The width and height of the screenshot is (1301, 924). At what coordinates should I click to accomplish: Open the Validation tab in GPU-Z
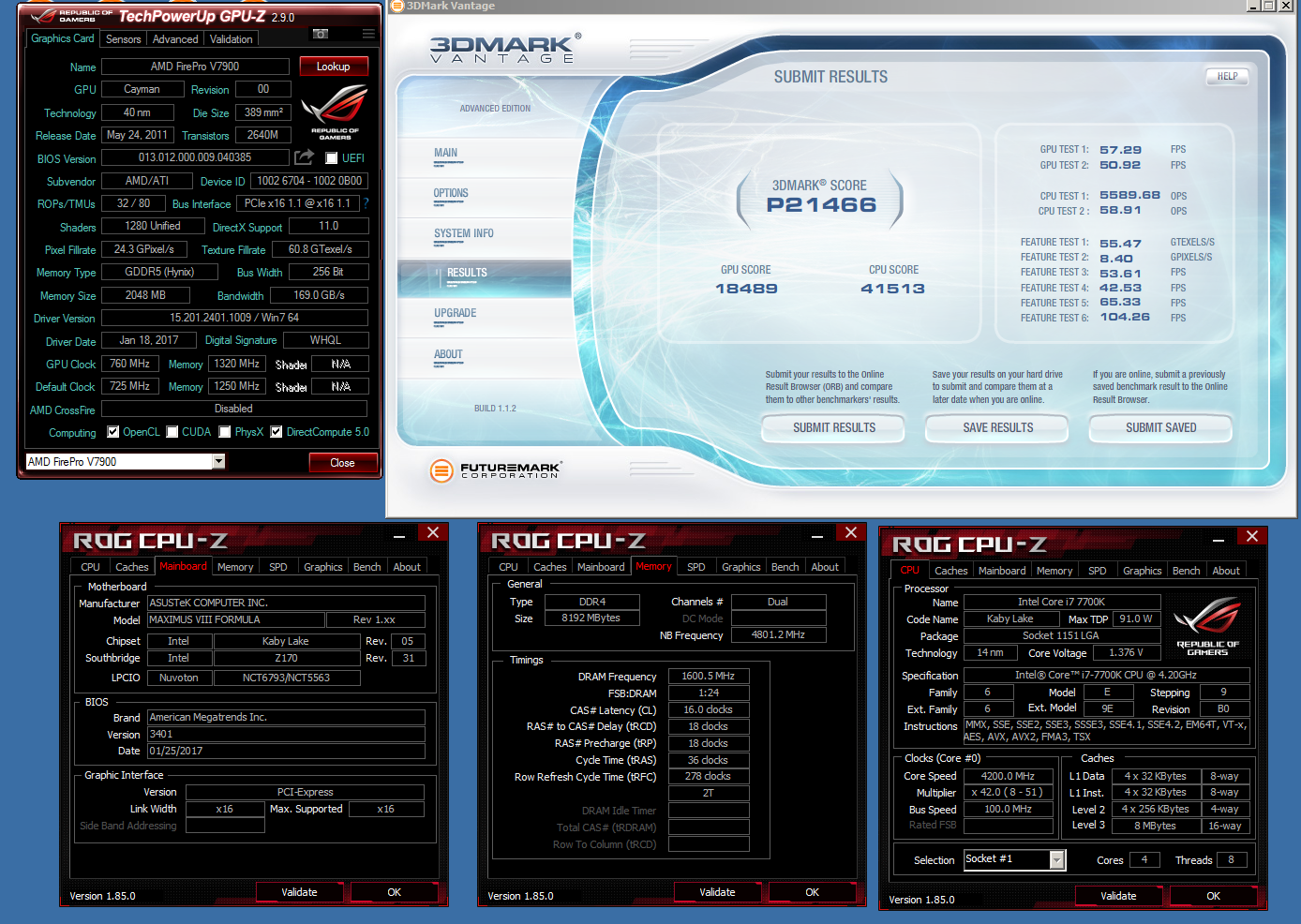tap(231, 39)
